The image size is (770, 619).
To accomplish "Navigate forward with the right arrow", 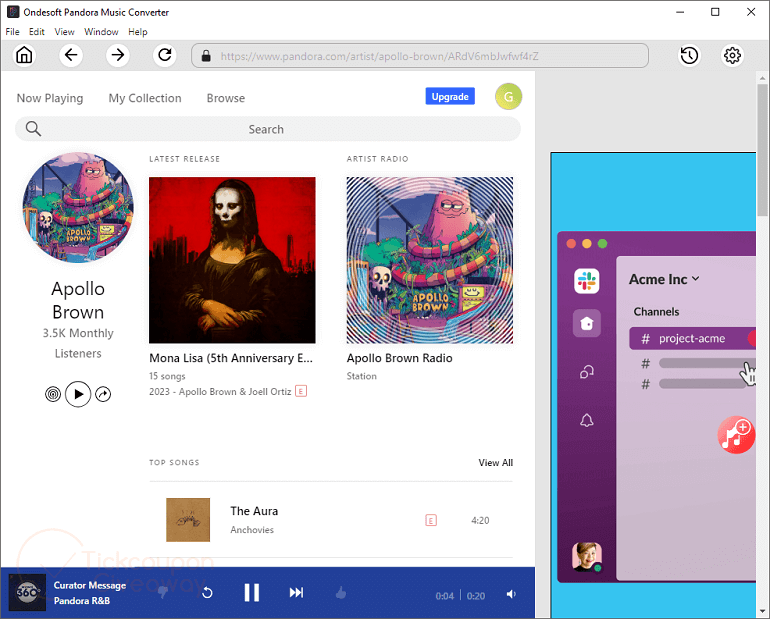I will [117, 55].
